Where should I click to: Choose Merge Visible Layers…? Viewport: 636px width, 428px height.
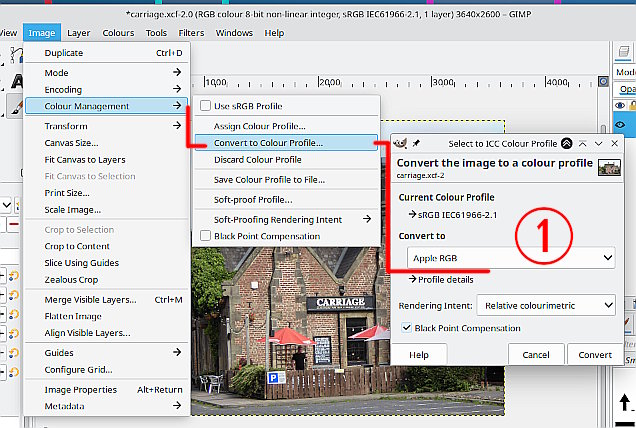tap(107, 299)
